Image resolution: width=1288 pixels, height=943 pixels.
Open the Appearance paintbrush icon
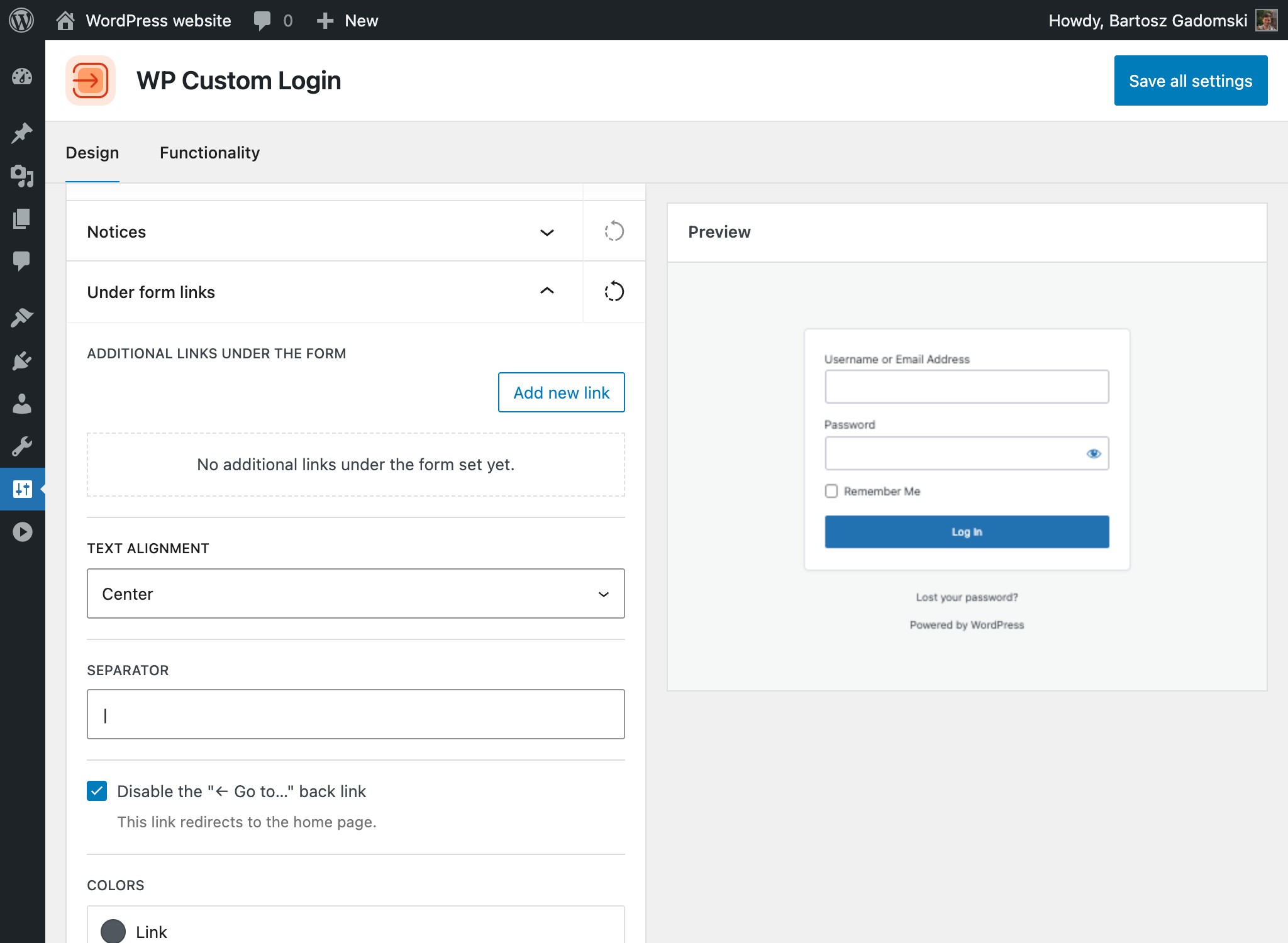click(x=23, y=316)
